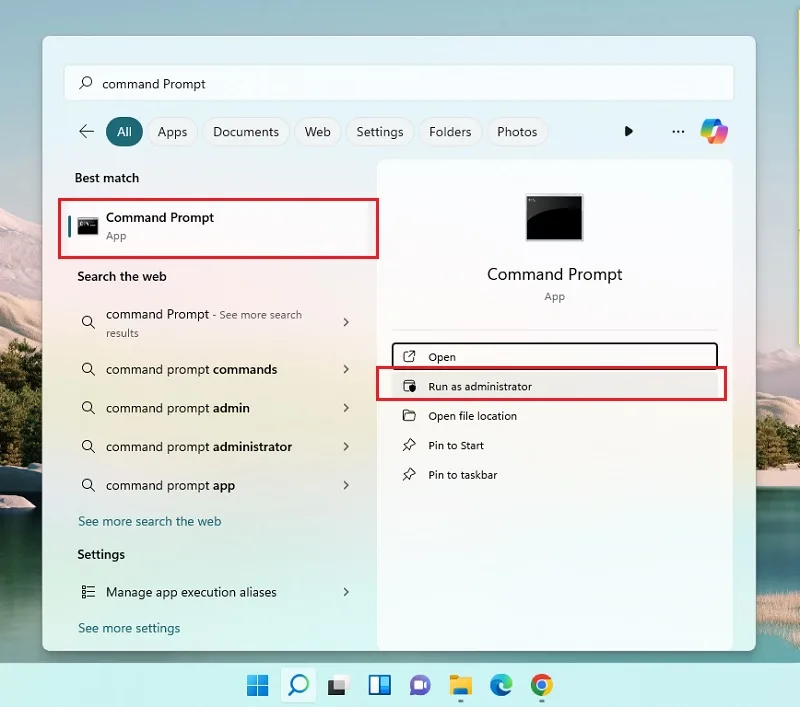Switch to the Web filter tab
The image size is (800, 707).
pyautogui.click(x=317, y=132)
